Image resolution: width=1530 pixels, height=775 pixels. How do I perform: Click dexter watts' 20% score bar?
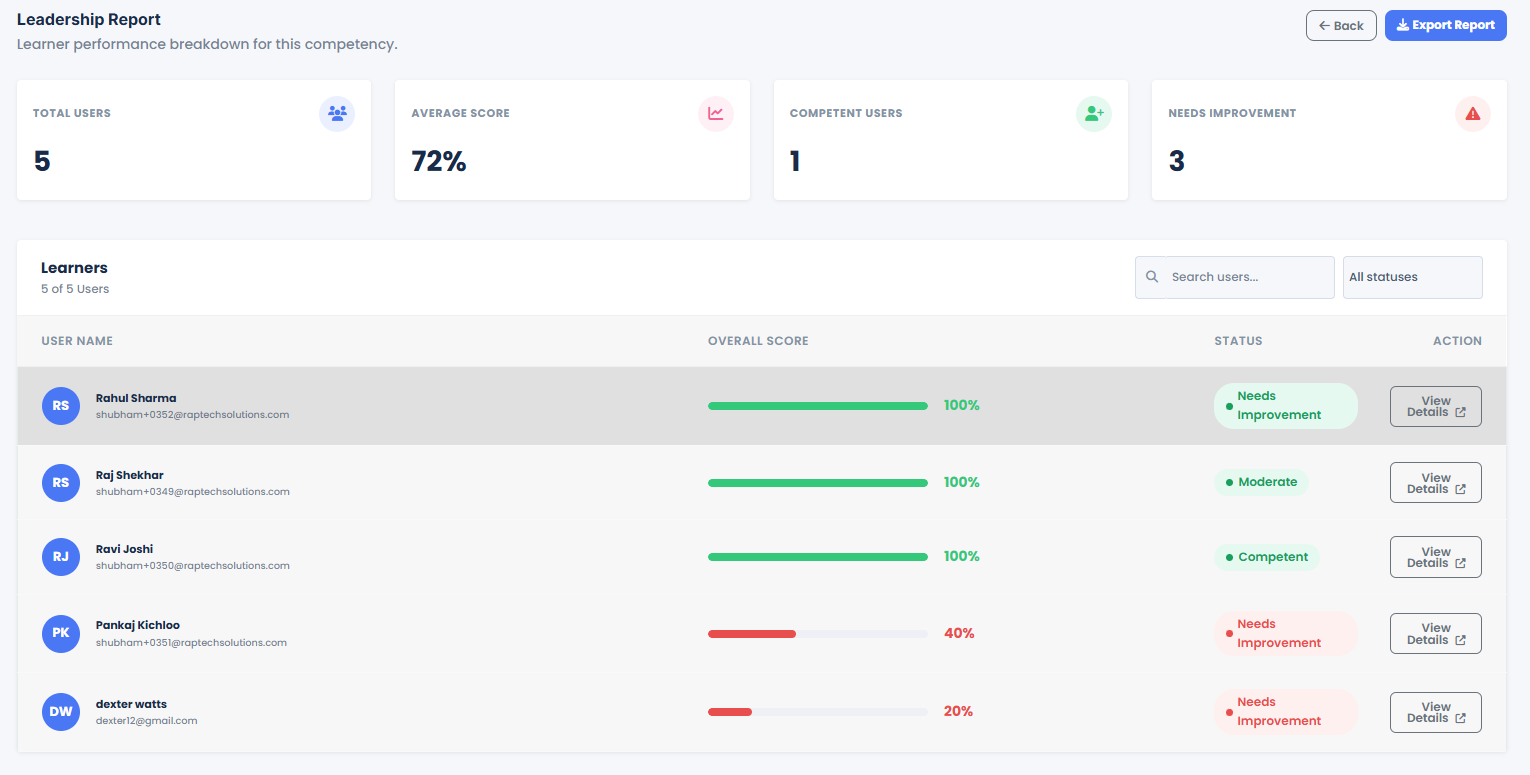click(818, 712)
